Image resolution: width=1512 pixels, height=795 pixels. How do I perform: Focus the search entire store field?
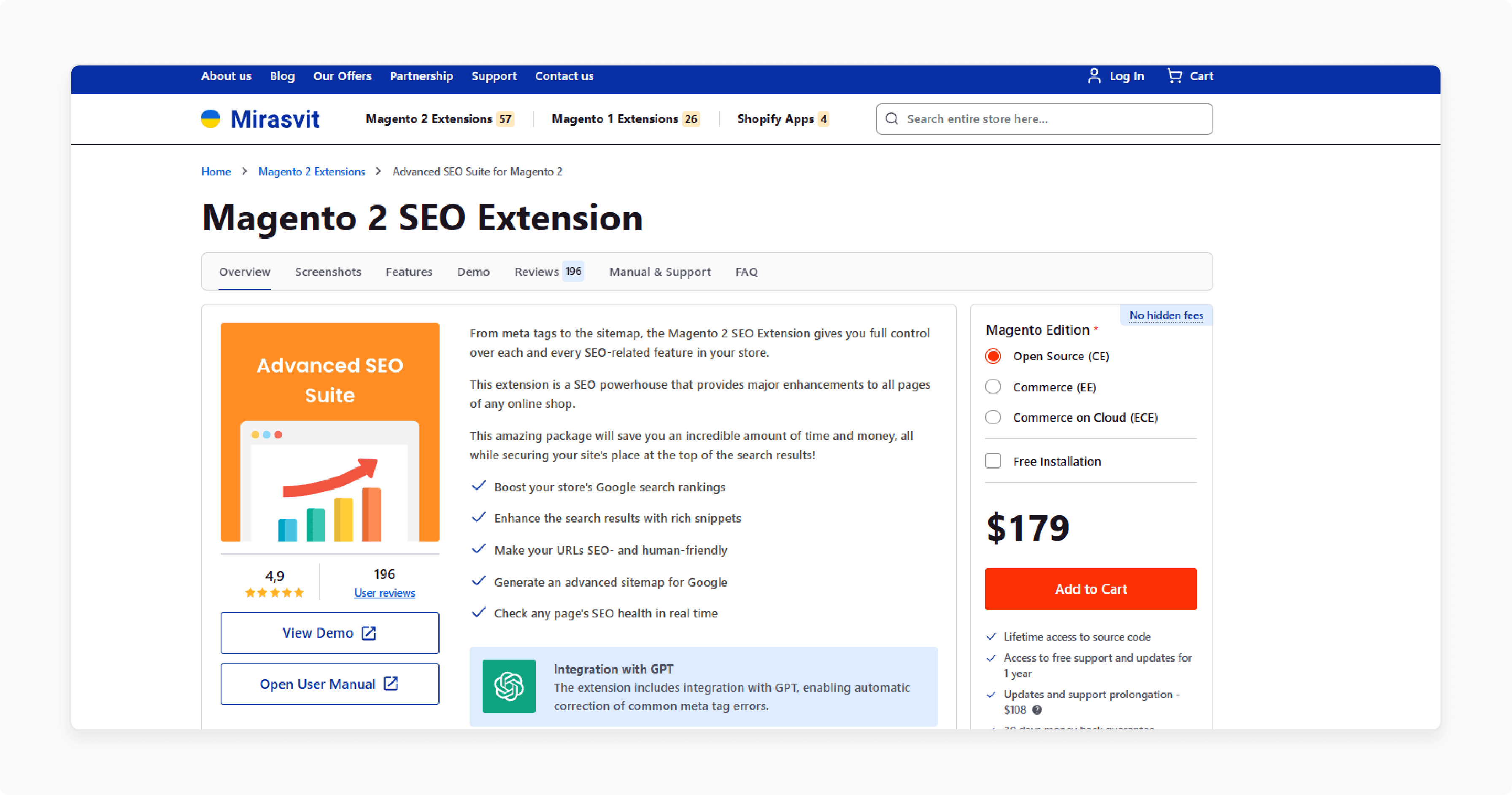(x=1044, y=119)
